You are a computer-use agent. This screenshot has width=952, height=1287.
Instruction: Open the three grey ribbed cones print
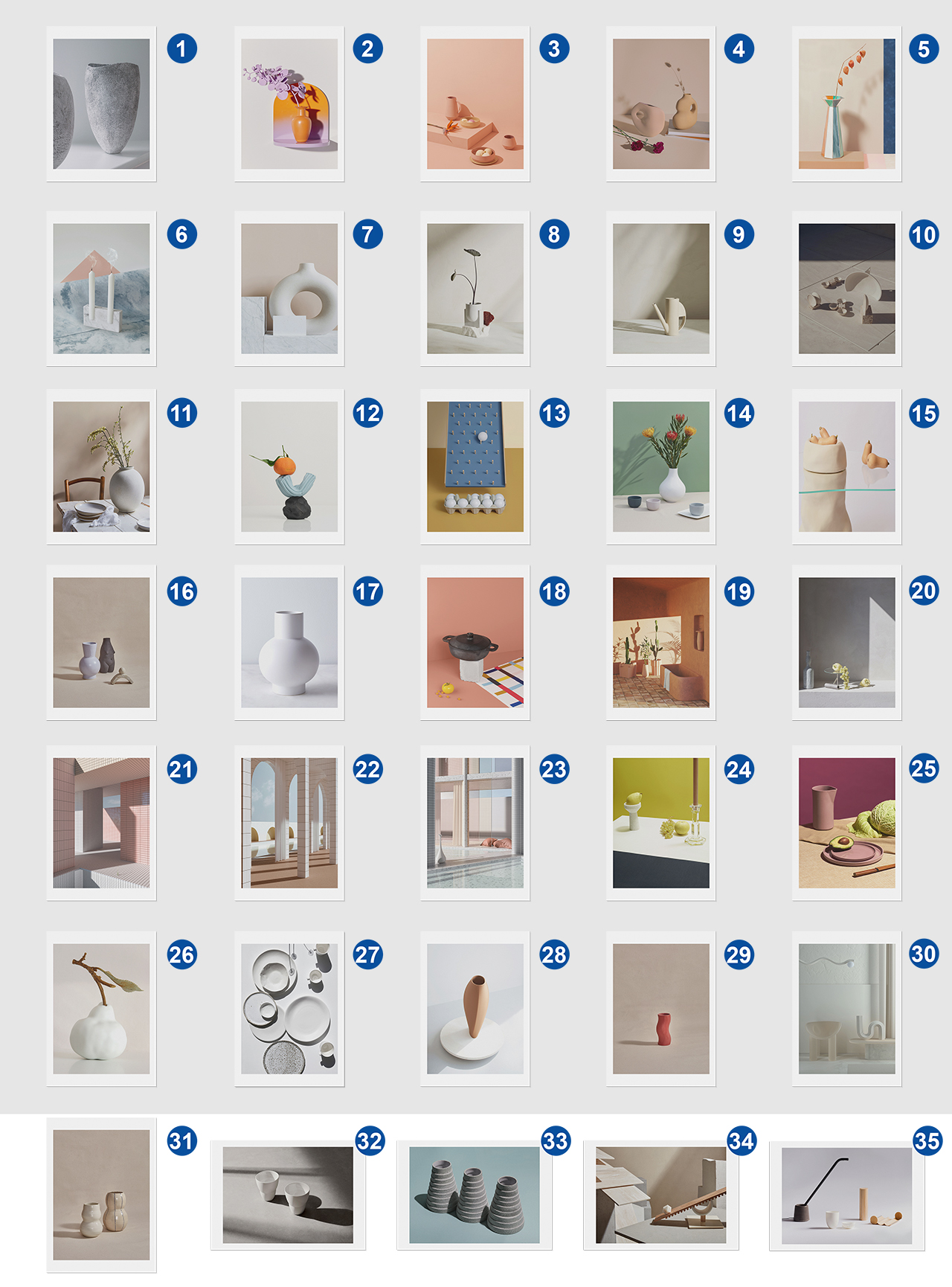tap(475, 1195)
